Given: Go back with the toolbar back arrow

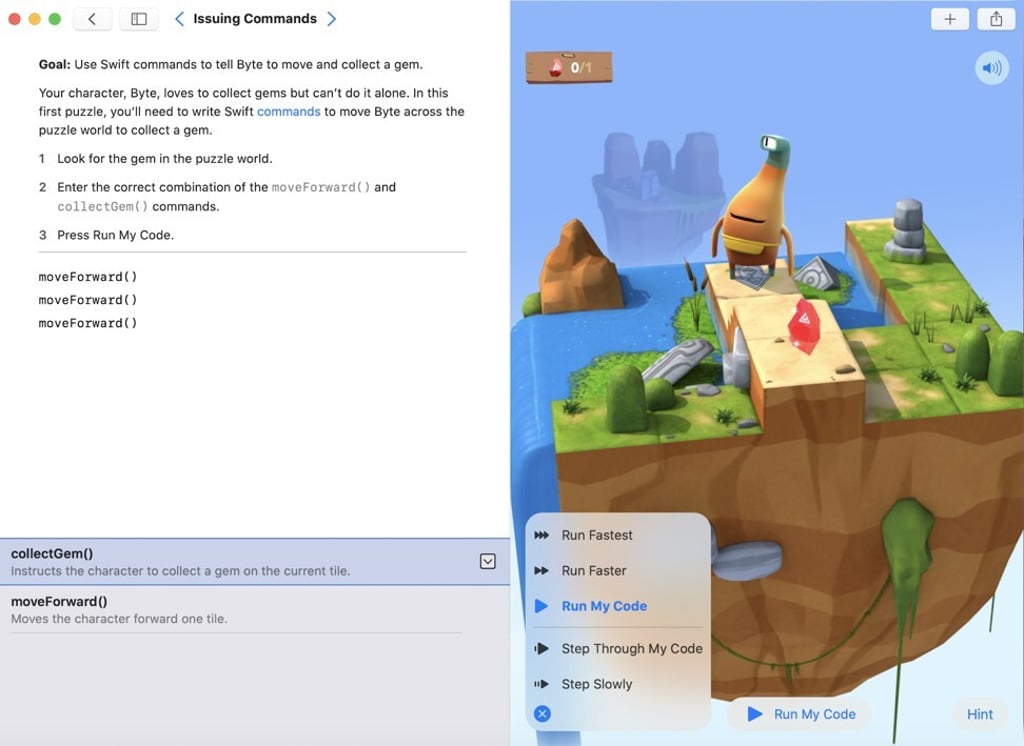Looking at the screenshot, I should coord(92,19).
